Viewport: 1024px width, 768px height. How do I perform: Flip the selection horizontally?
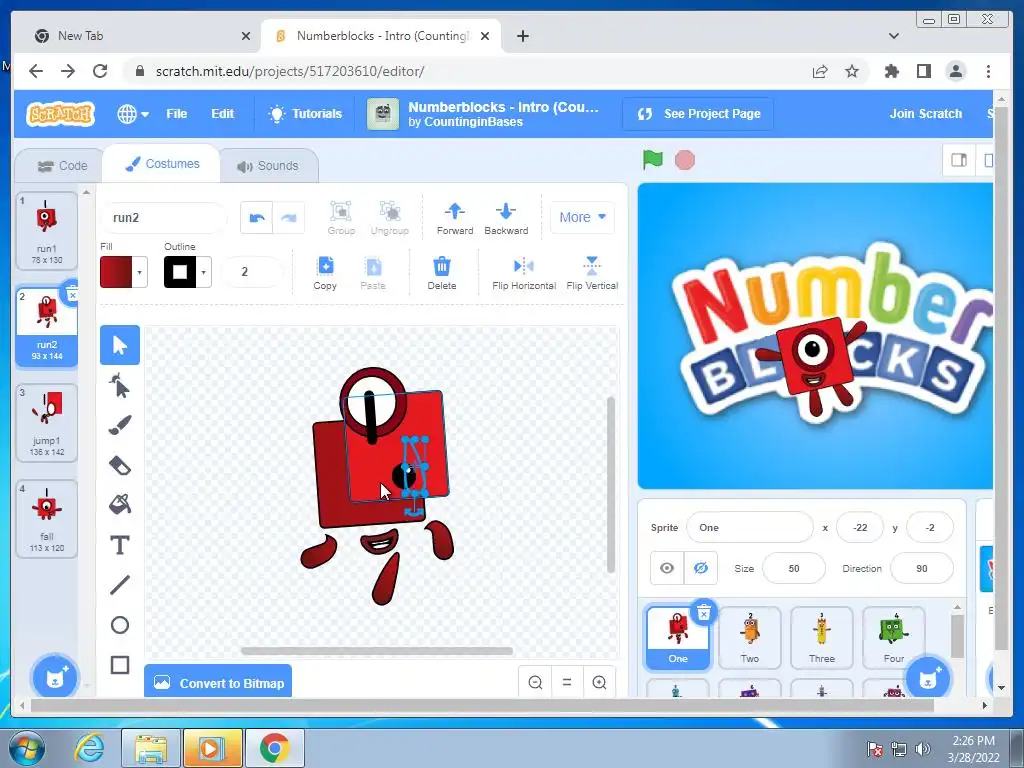[x=524, y=273]
